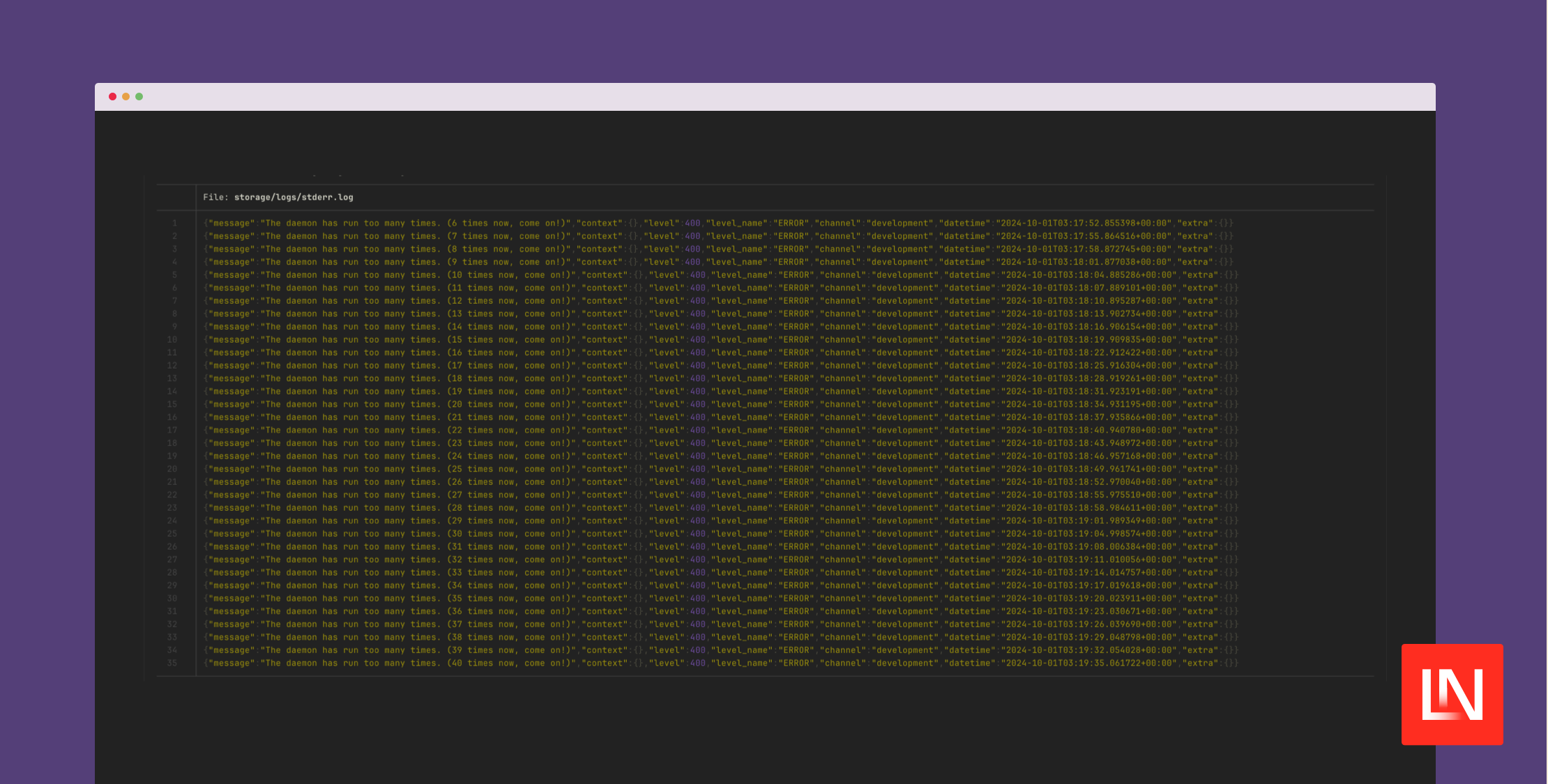Click the red close window dot
The width and height of the screenshot is (1548, 784).
click(112, 97)
